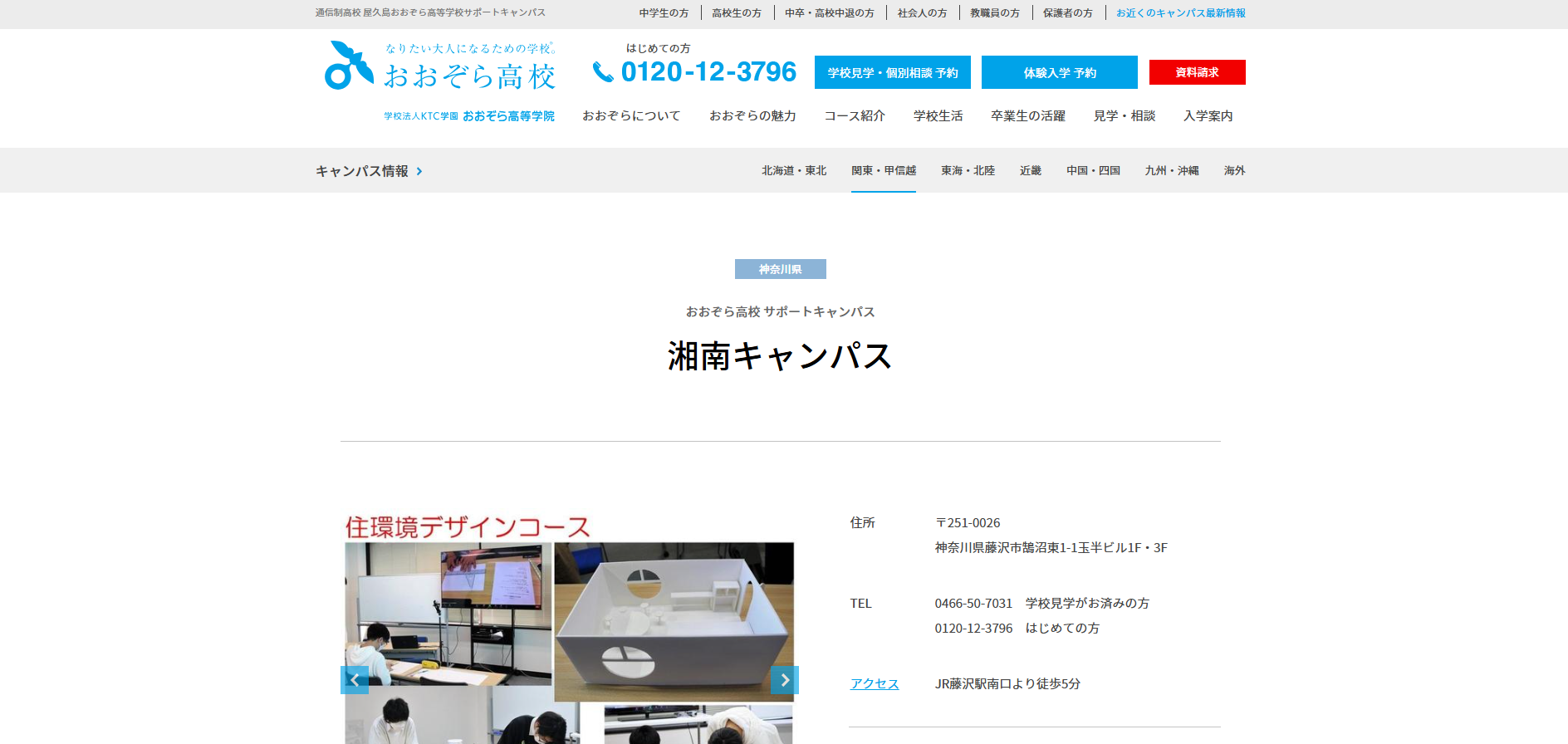Show previous slide with left arrow

355,680
